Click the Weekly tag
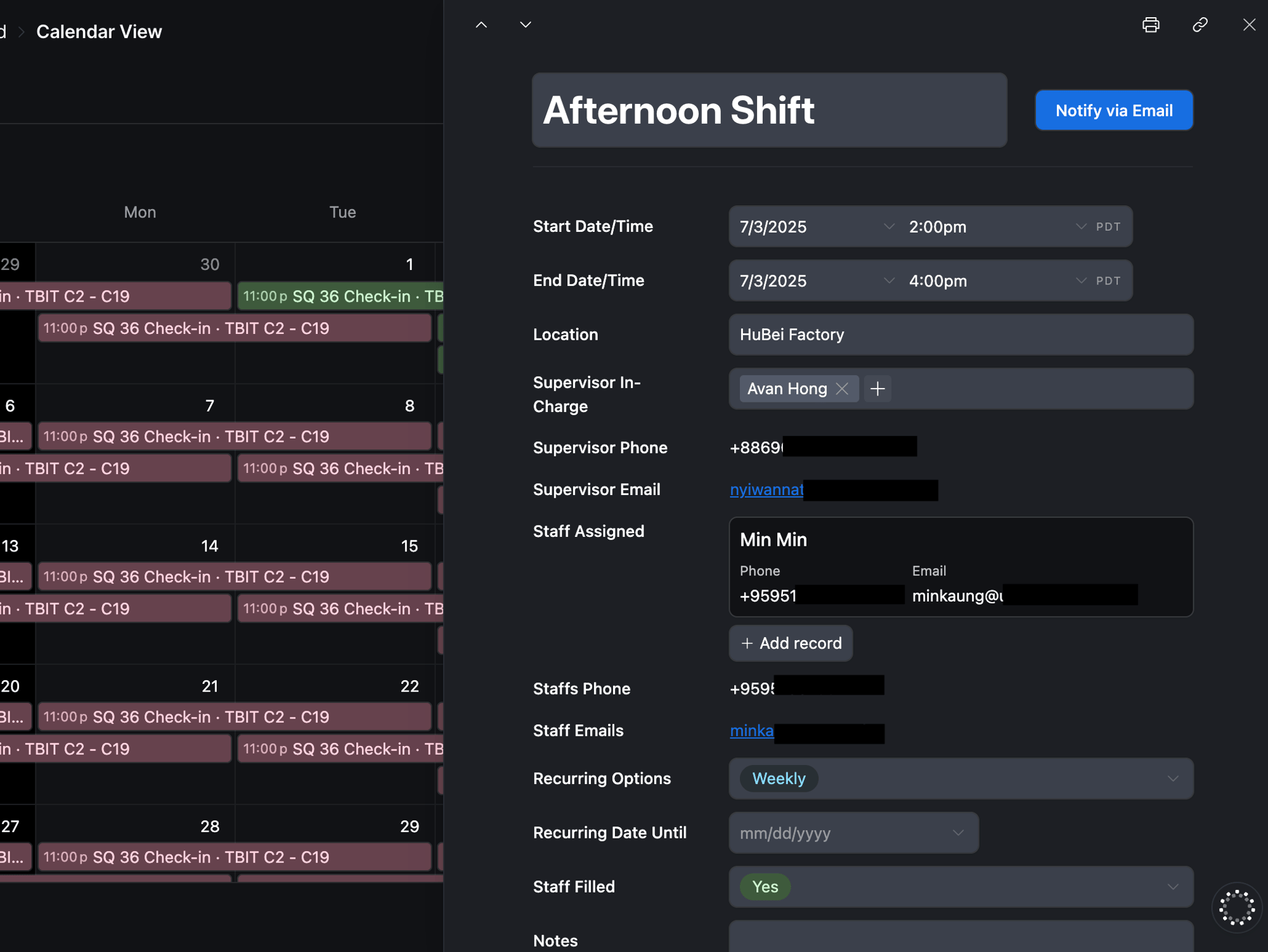The height and width of the screenshot is (952, 1268). (x=779, y=779)
